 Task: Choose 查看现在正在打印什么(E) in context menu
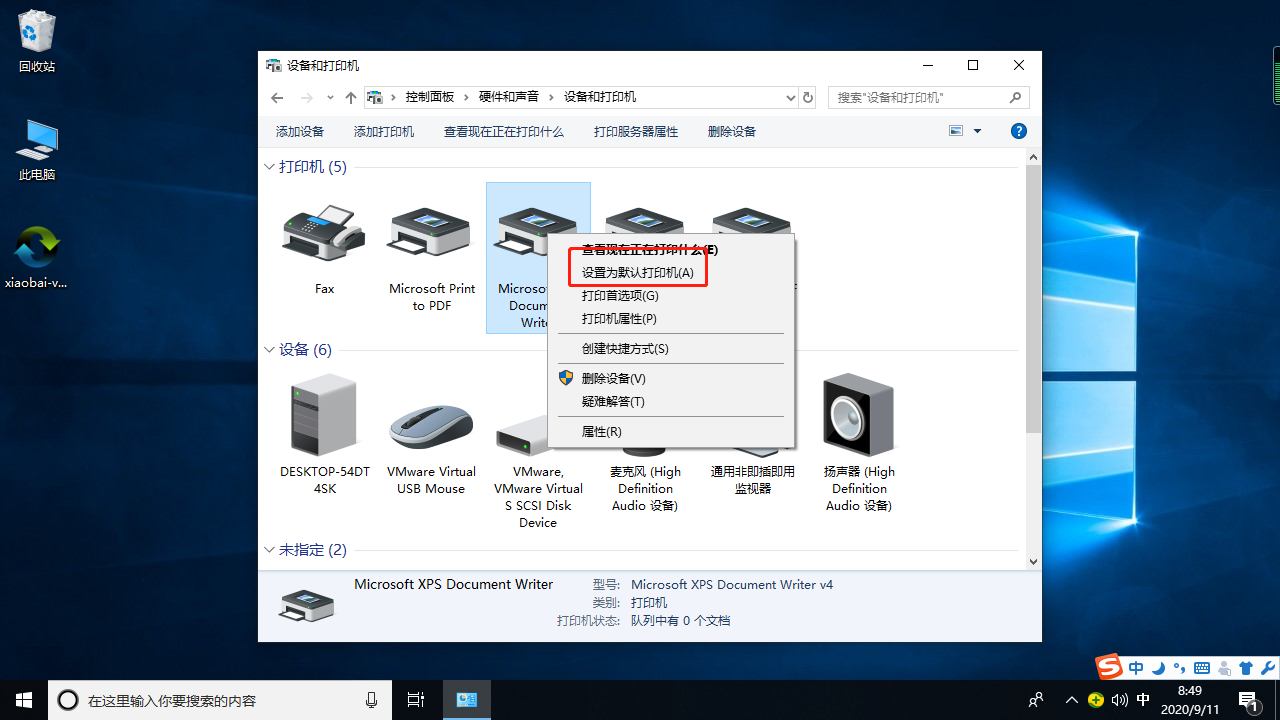click(x=672, y=250)
